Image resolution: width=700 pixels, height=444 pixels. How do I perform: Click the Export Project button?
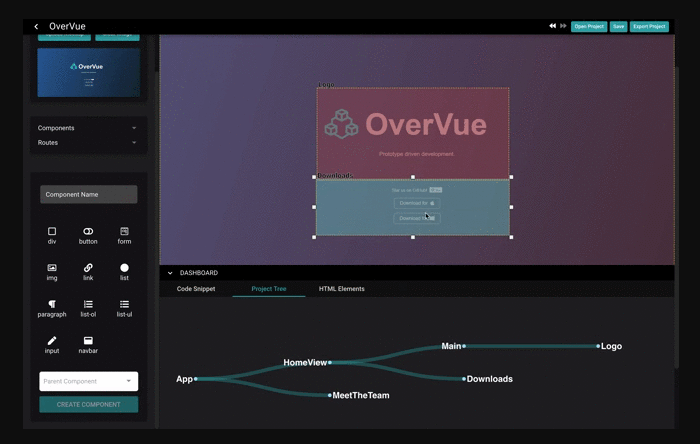pos(649,26)
